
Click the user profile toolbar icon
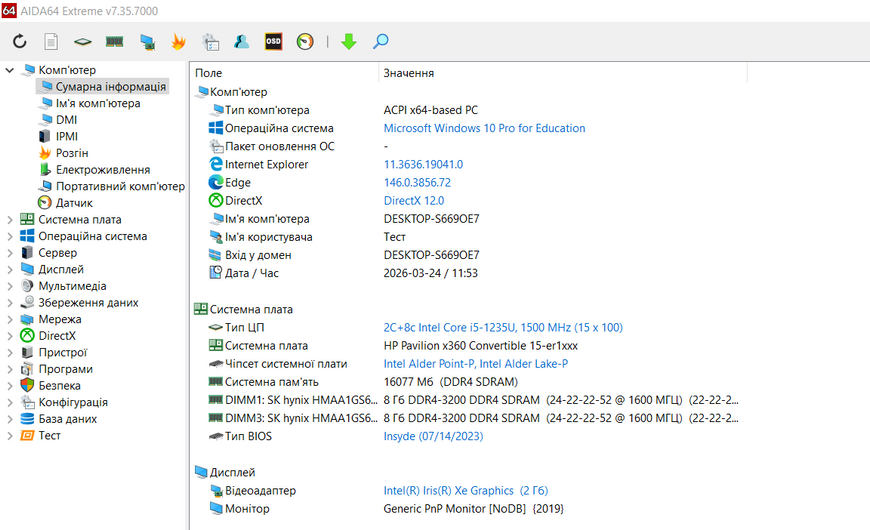click(x=241, y=42)
